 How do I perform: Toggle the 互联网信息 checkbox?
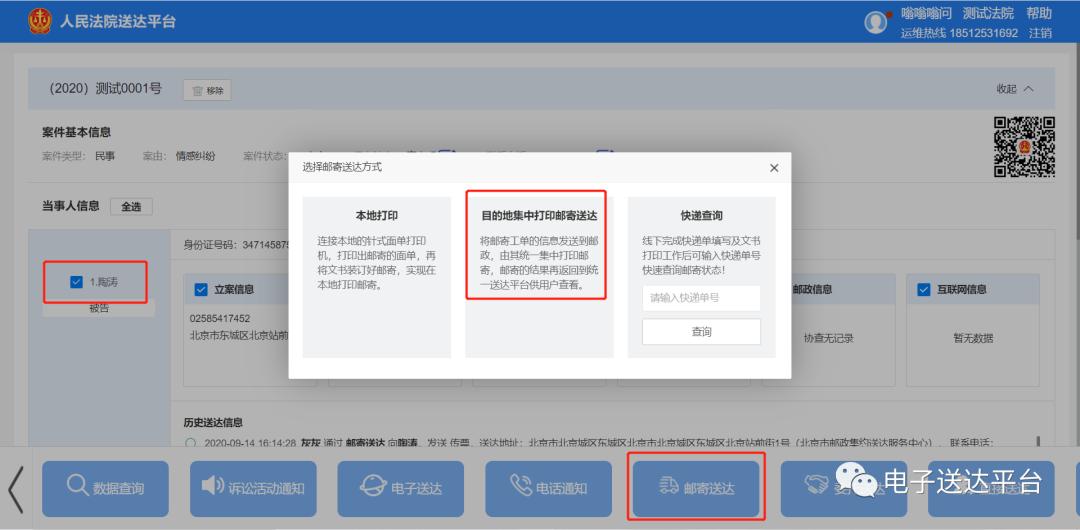924,289
